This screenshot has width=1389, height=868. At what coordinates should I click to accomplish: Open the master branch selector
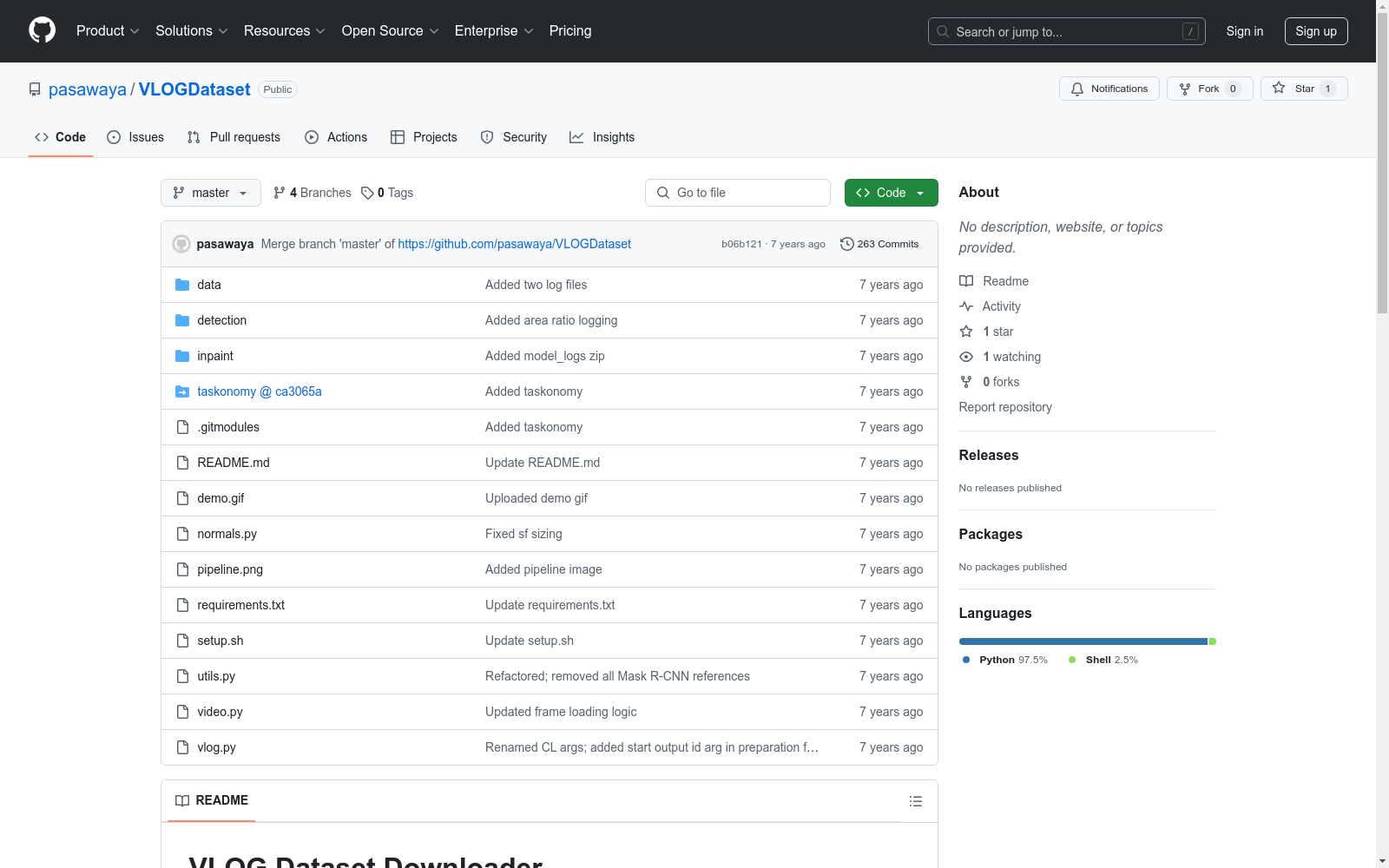coord(211,193)
